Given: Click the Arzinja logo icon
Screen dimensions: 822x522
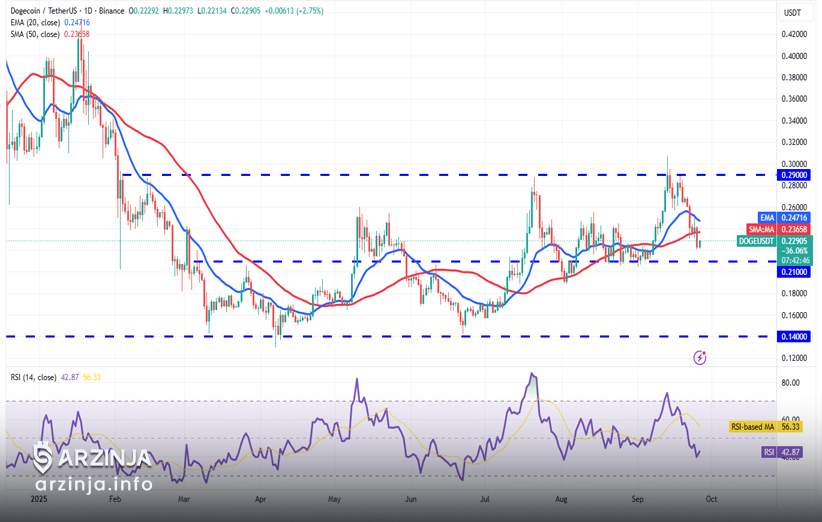Looking at the screenshot, I should (43, 458).
